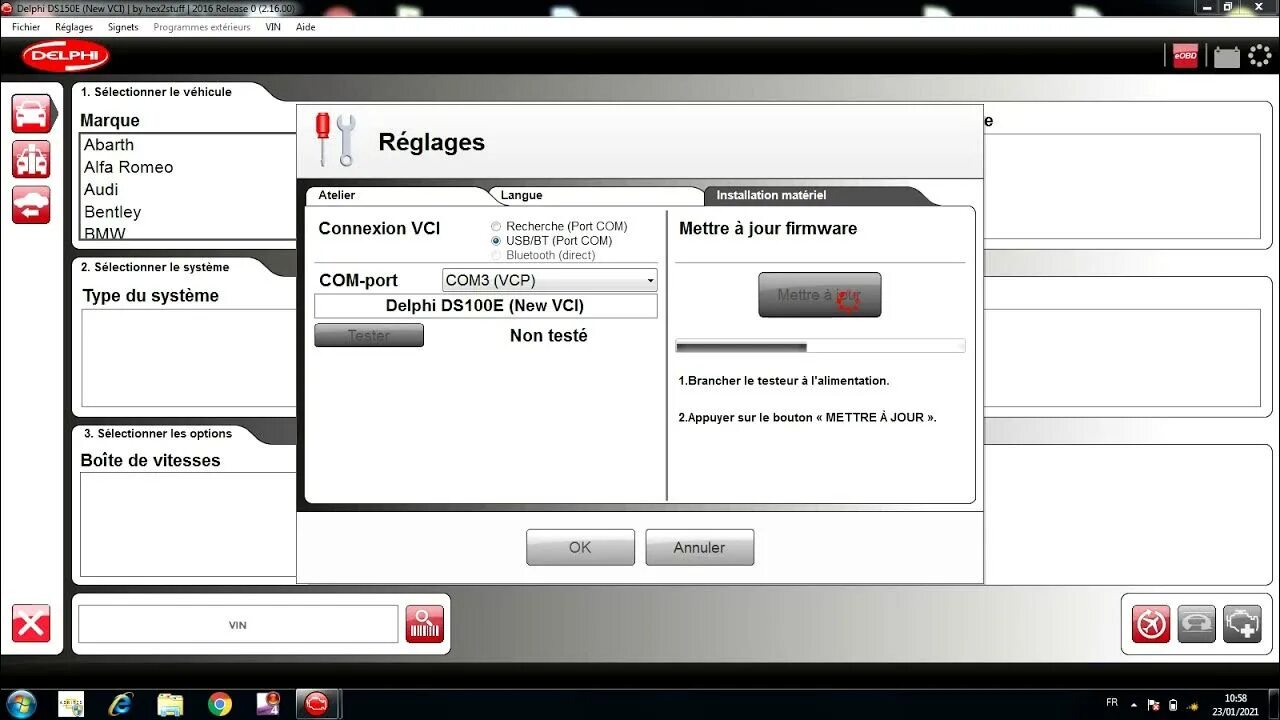Click the first pinned taskbar icon next to Start
The image size is (1280, 720).
tap(71, 704)
